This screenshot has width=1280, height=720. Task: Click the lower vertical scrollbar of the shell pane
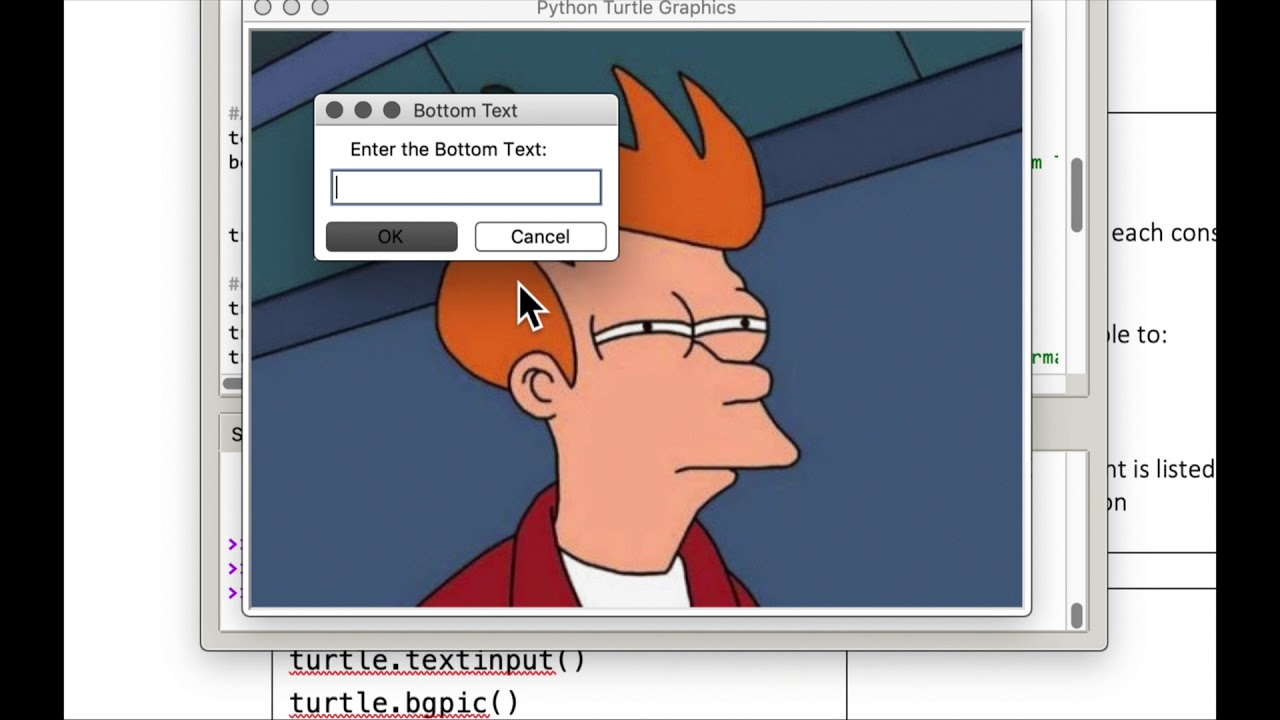(x=1077, y=616)
